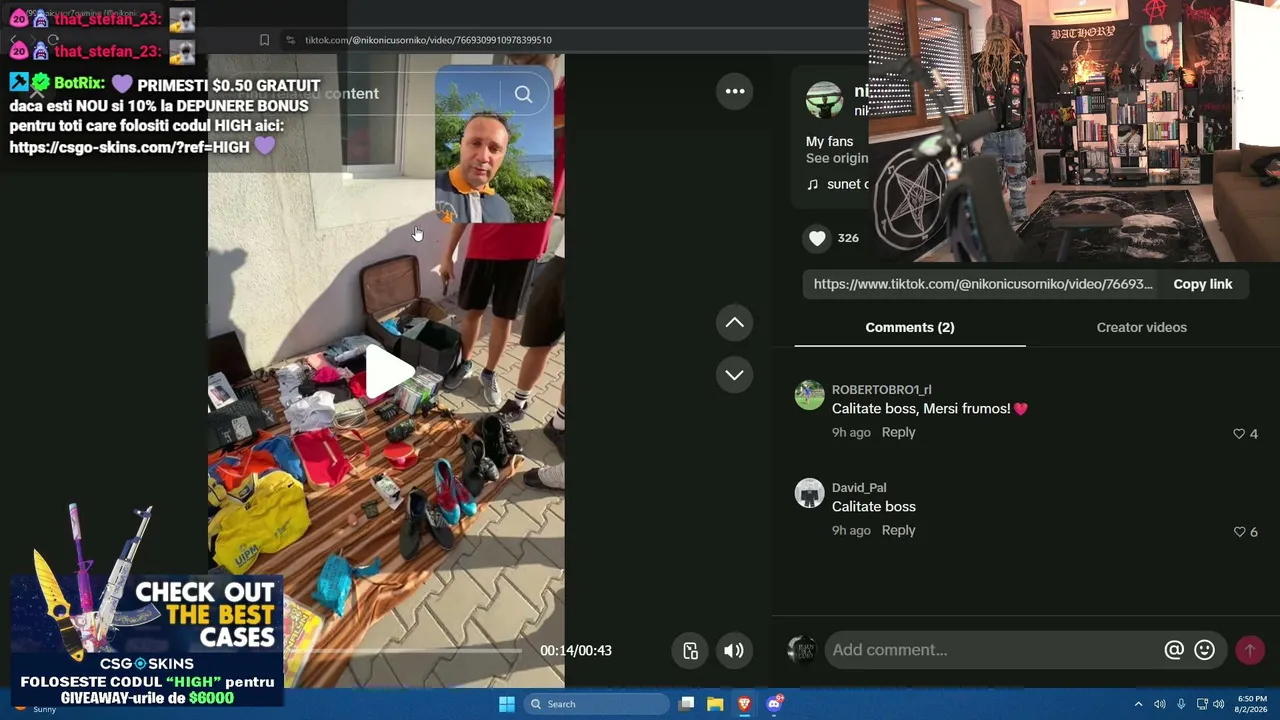1280x720 pixels.
Task: Open File Explorer from the taskbar
Action: pyautogui.click(x=715, y=704)
